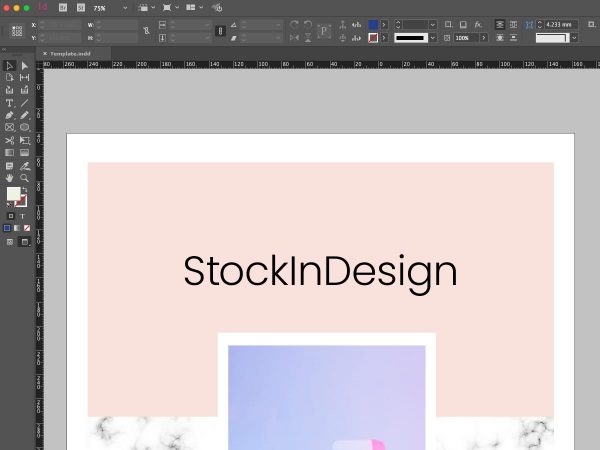Open the corner shape dropdown

pyautogui.click(x=574, y=38)
